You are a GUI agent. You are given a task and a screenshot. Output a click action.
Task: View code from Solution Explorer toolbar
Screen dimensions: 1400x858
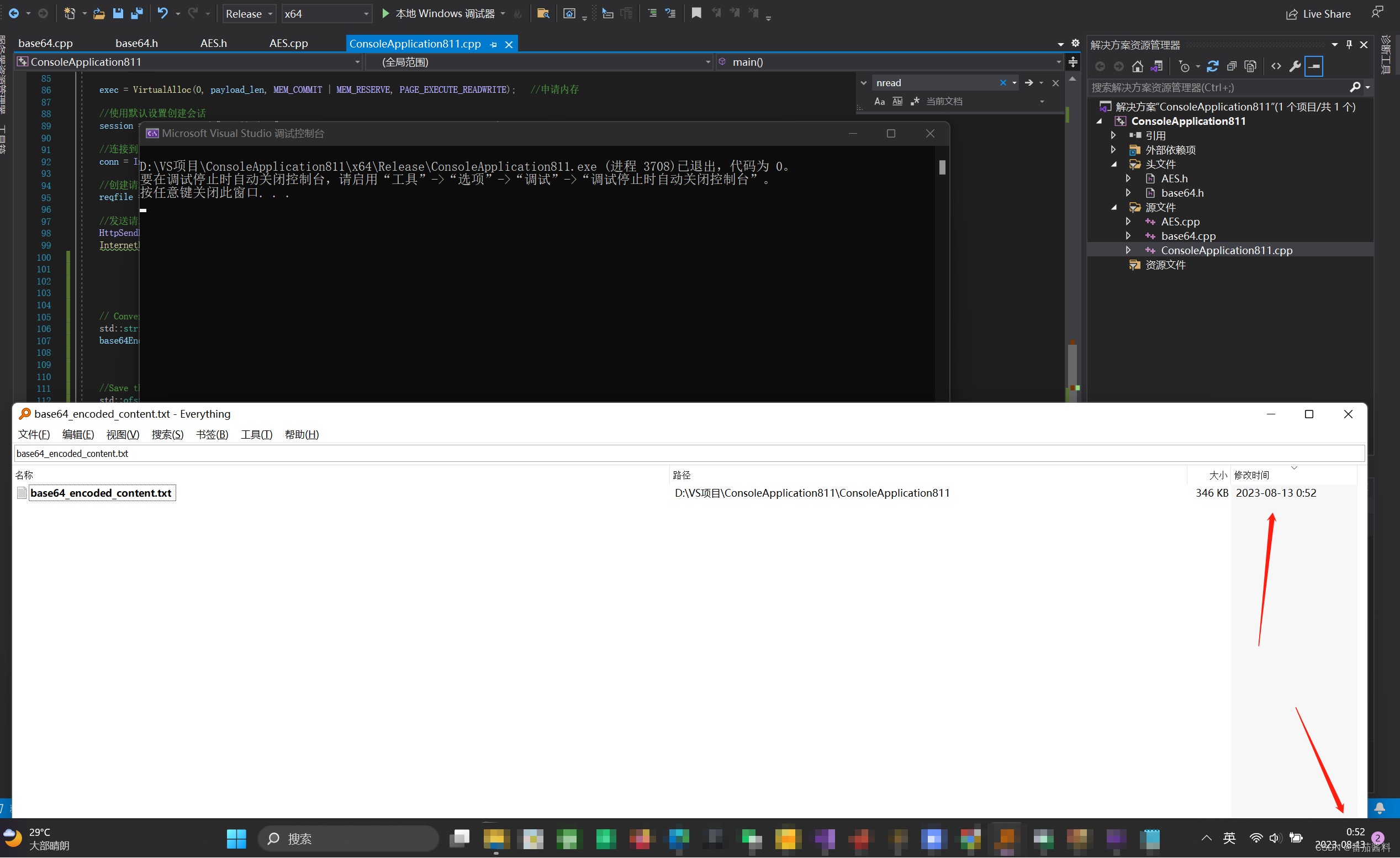click(1276, 66)
